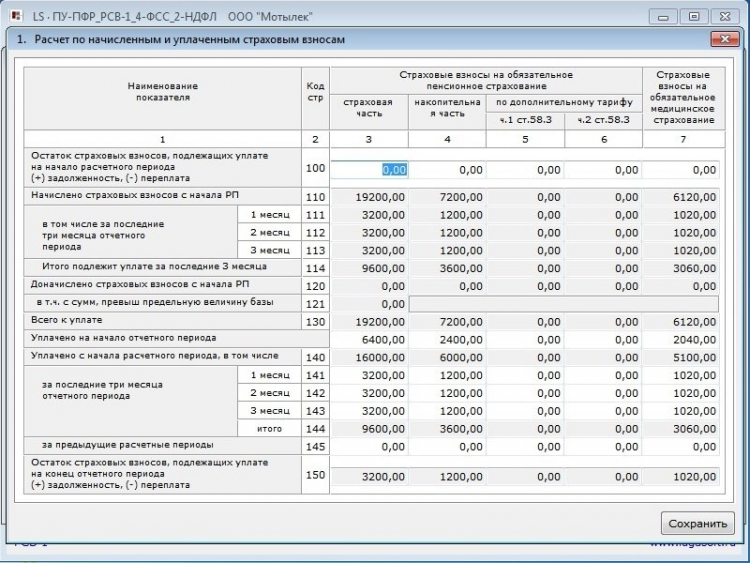Select row 145 накопительная часть field
750x563 pixels.
[x=447, y=446]
